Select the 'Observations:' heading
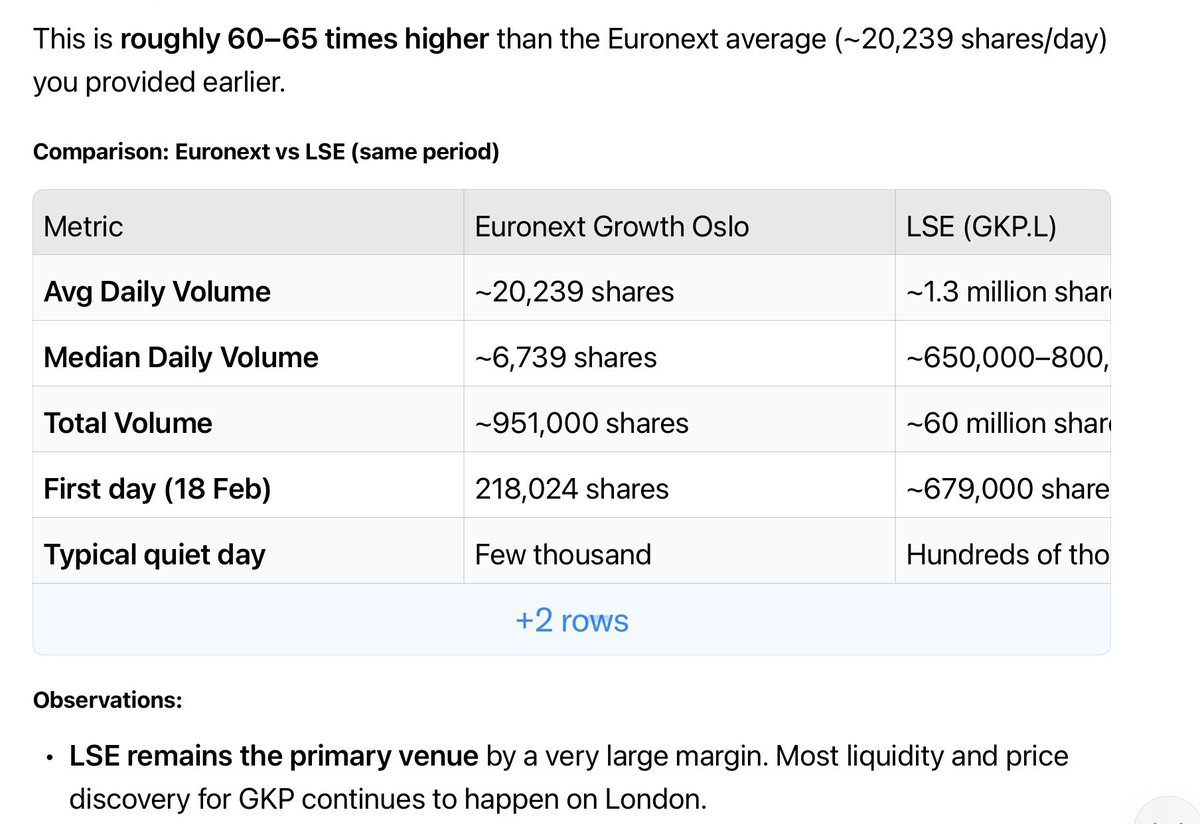This screenshot has height=824, width=1200. 108,700
